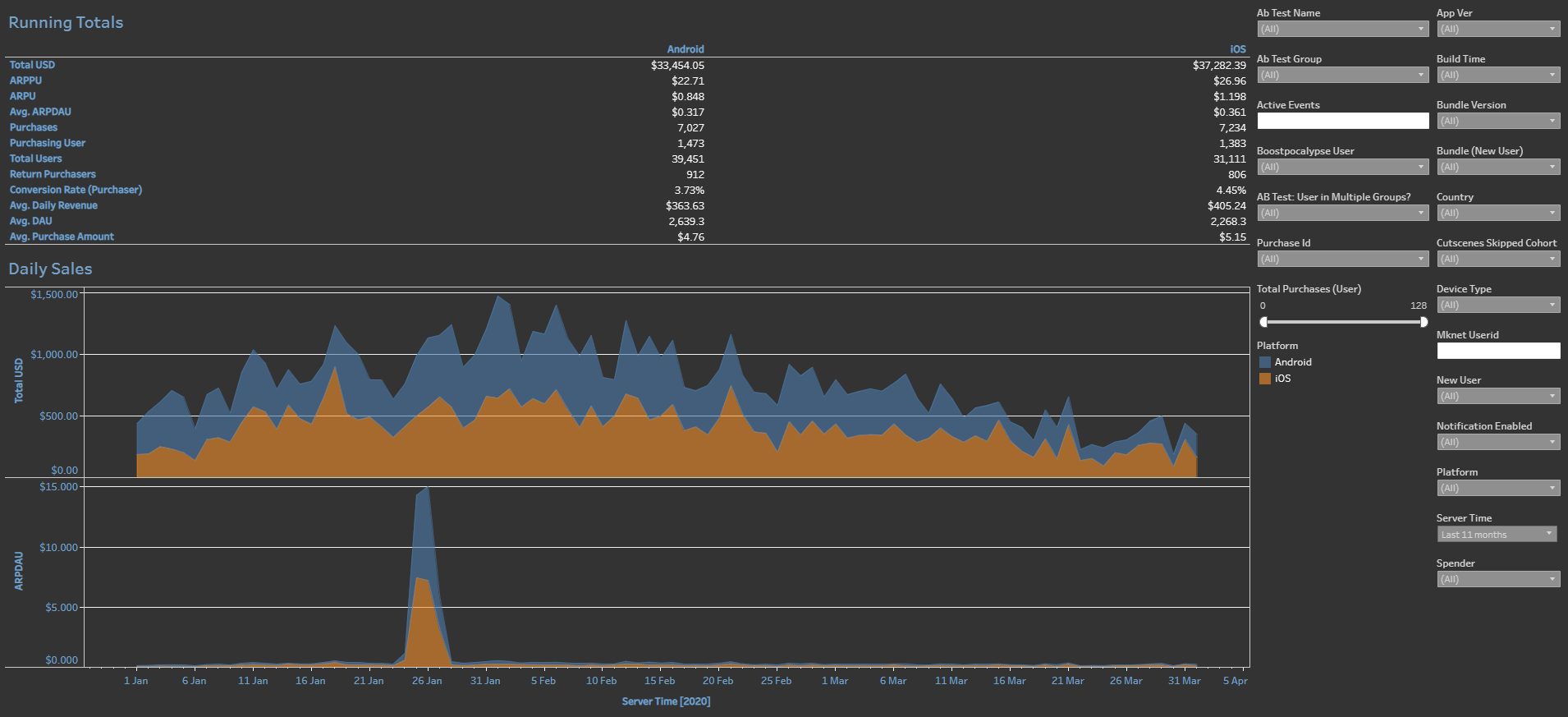This screenshot has height=717, width=1568.
Task: Click the right handle of Total Purchases slider
Action: (x=1424, y=322)
